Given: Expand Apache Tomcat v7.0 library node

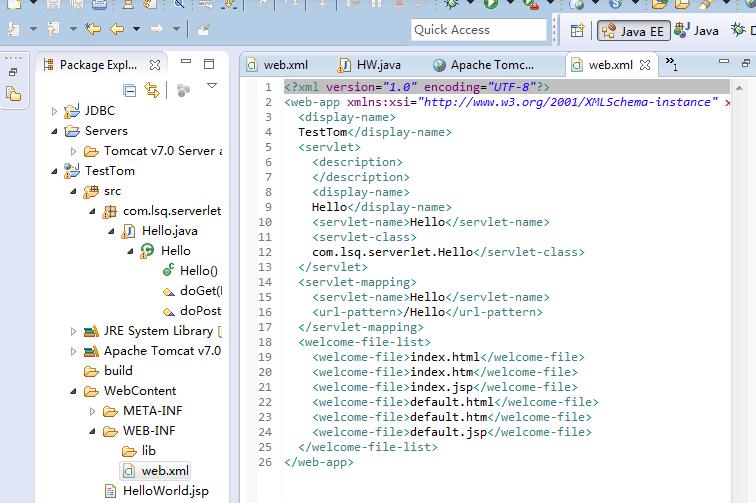Looking at the screenshot, I should [x=73, y=352].
